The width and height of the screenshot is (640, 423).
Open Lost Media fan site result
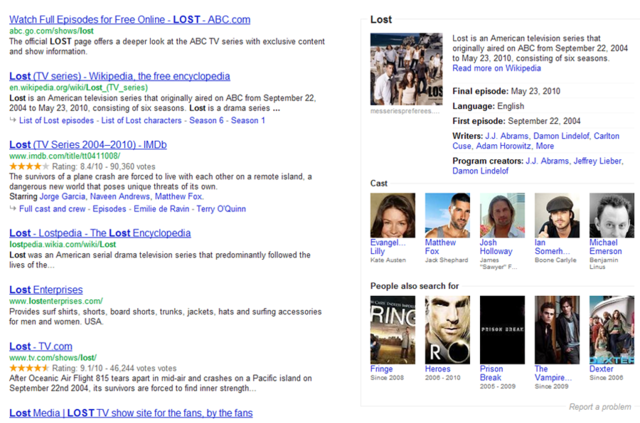(131, 413)
